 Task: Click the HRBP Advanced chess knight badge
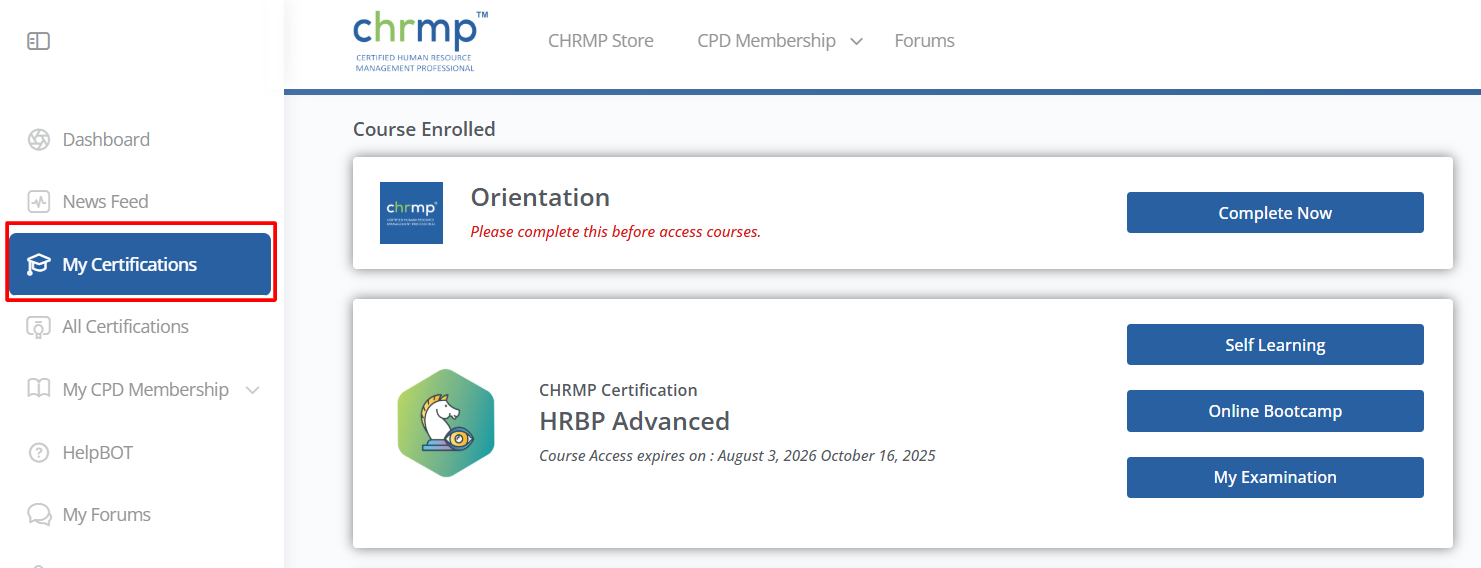pos(446,423)
